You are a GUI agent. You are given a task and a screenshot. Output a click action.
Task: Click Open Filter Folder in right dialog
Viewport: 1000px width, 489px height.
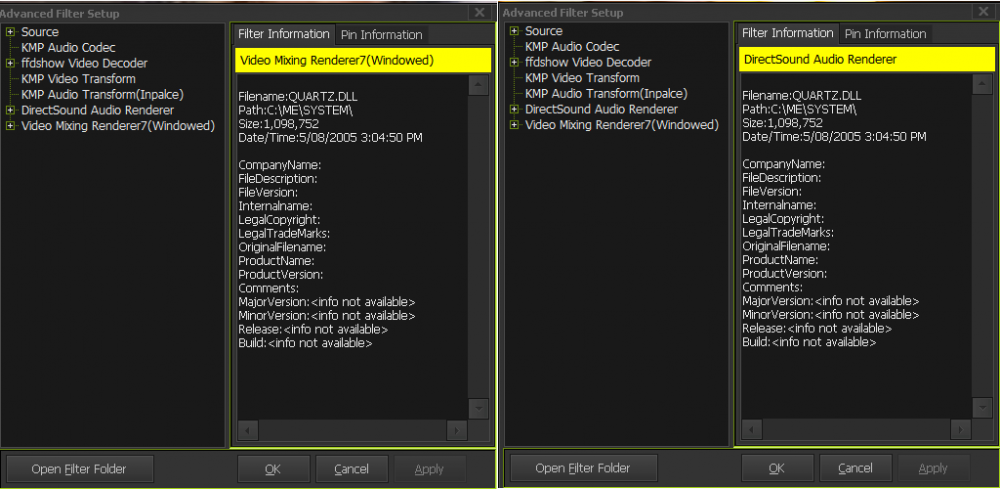583,468
